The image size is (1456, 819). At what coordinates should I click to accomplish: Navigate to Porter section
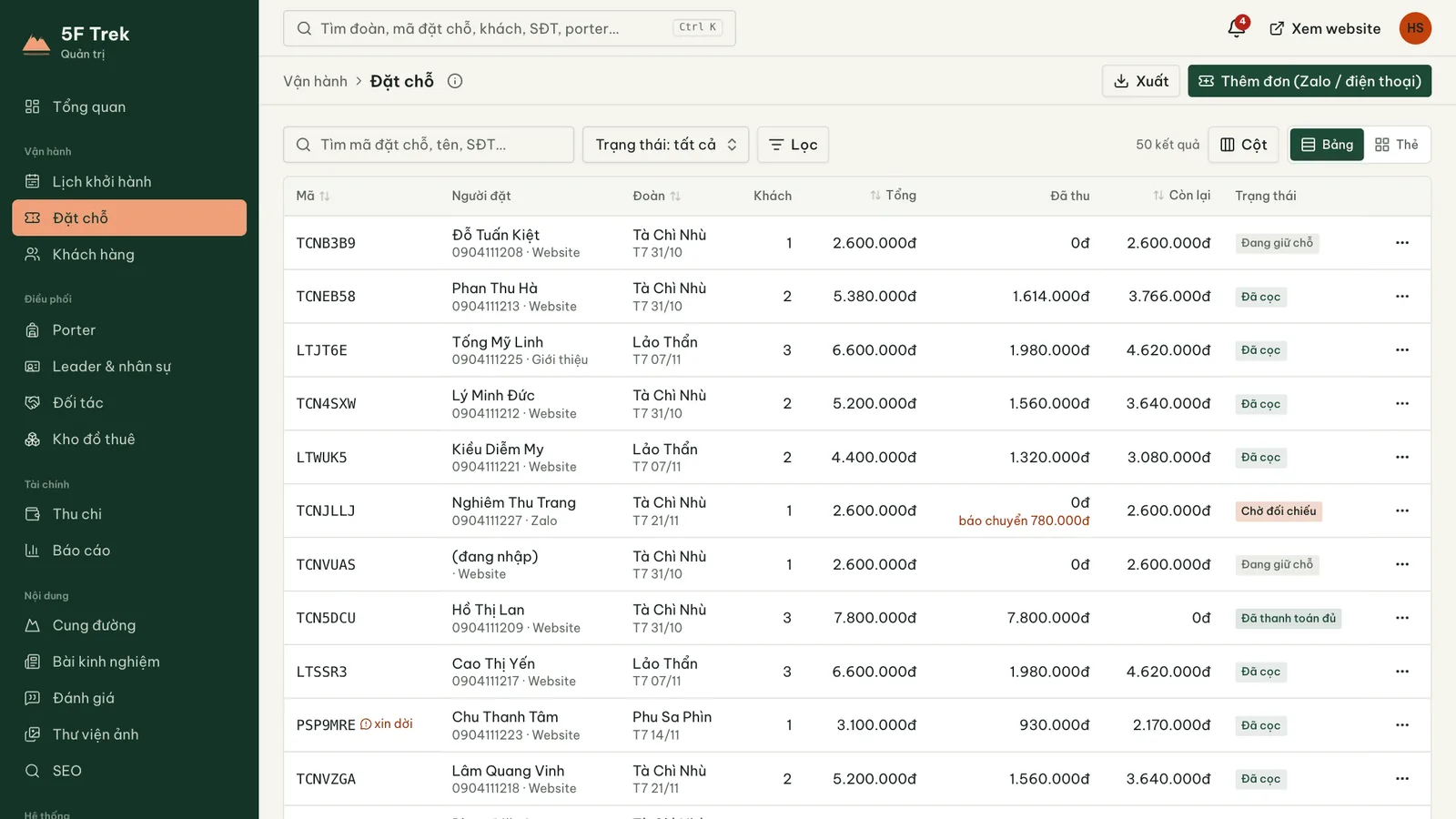click(x=129, y=330)
